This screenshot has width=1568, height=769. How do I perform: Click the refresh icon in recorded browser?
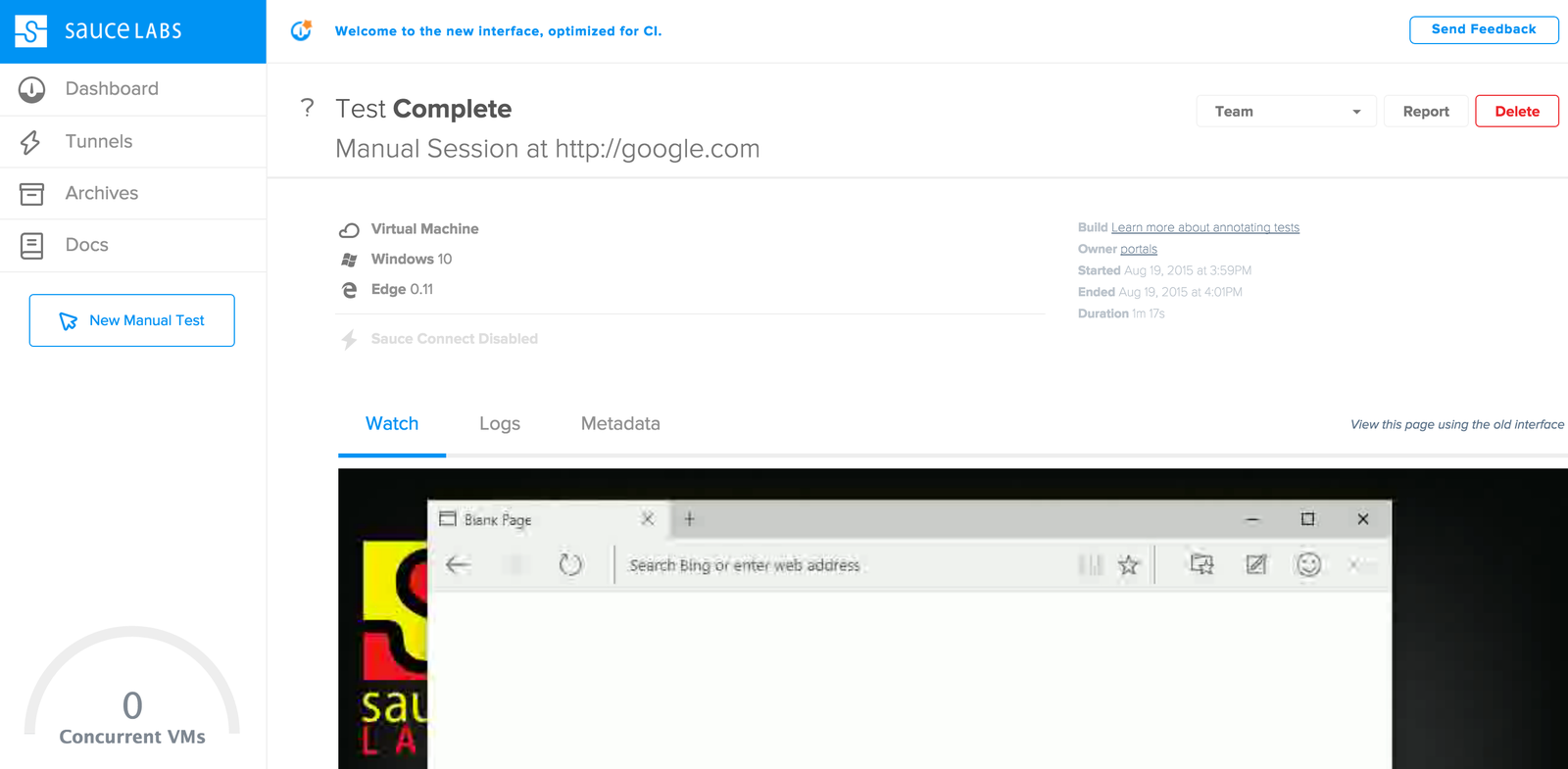coord(570,564)
